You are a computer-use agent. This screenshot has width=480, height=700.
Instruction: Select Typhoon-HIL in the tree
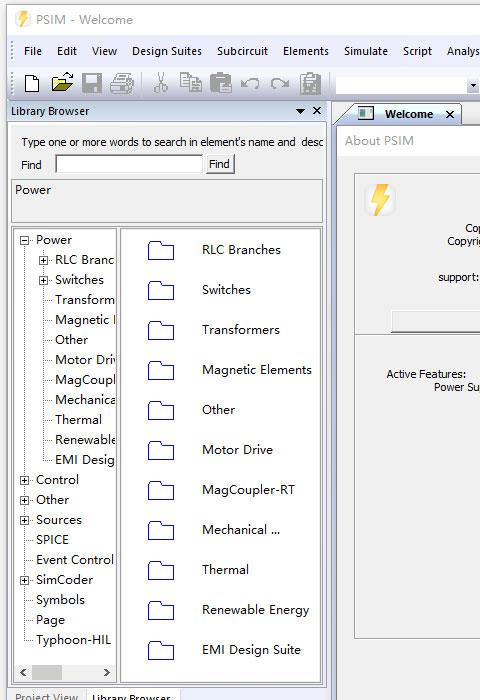click(x=74, y=640)
